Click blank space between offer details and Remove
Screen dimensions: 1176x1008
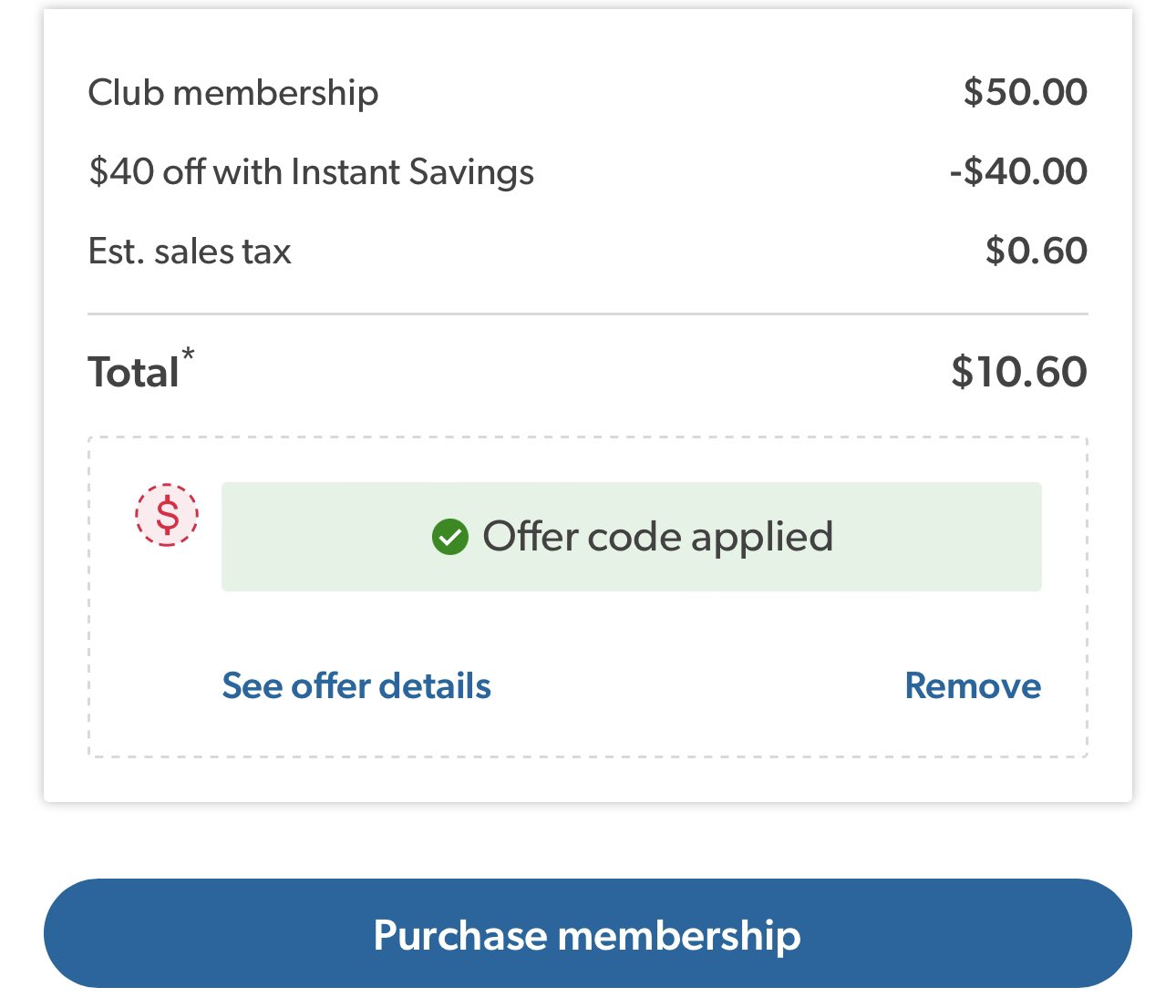(x=697, y=685)
